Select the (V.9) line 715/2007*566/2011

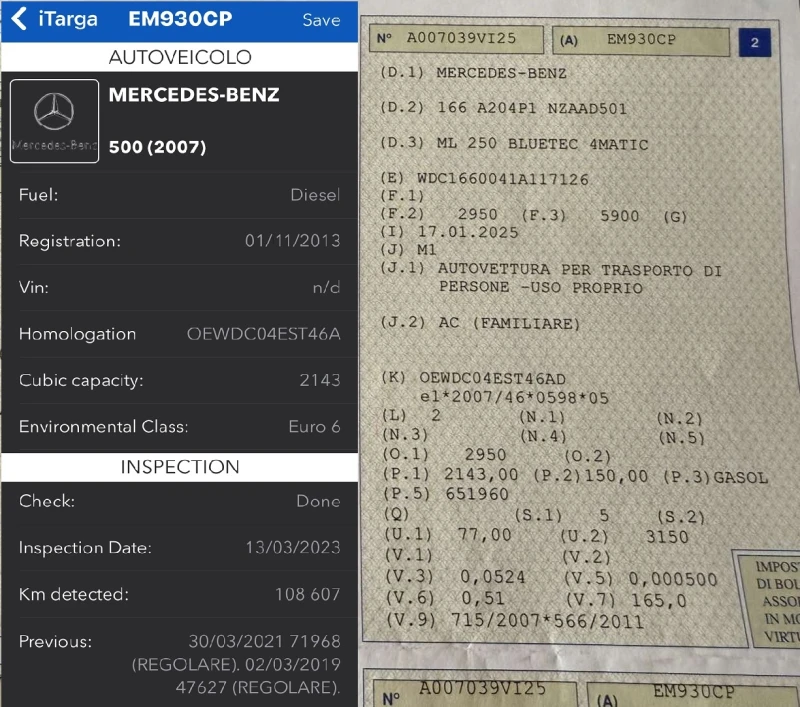pyautogui.click(x=515, y=621)
